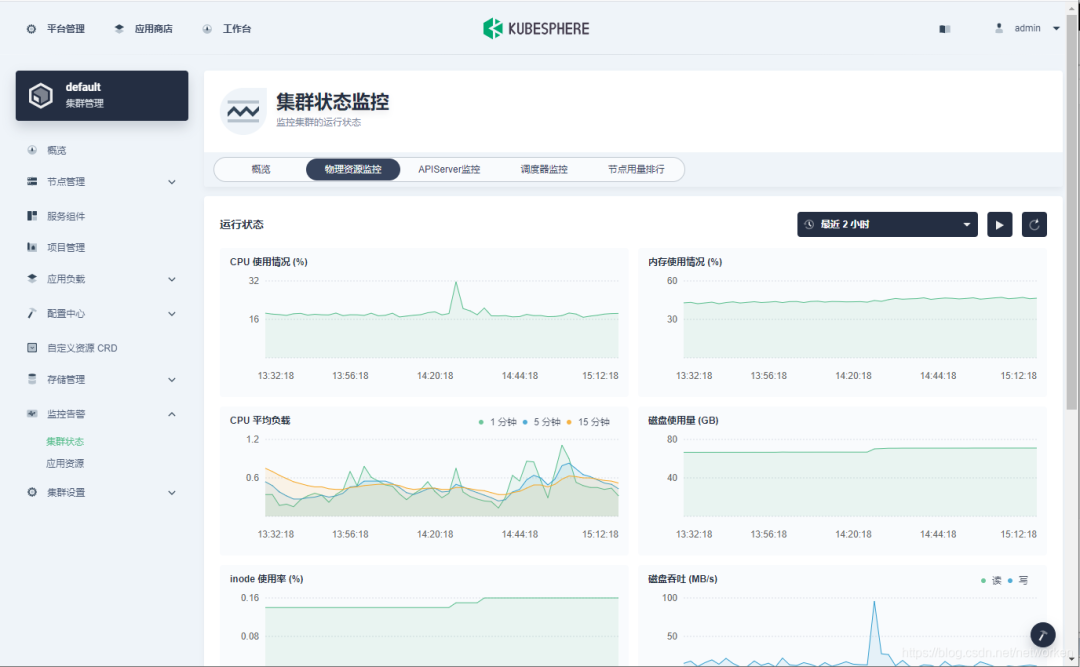Open 应用资源 in the sidebar
This screenshot has width=1080, height=667.
point(65,464)
